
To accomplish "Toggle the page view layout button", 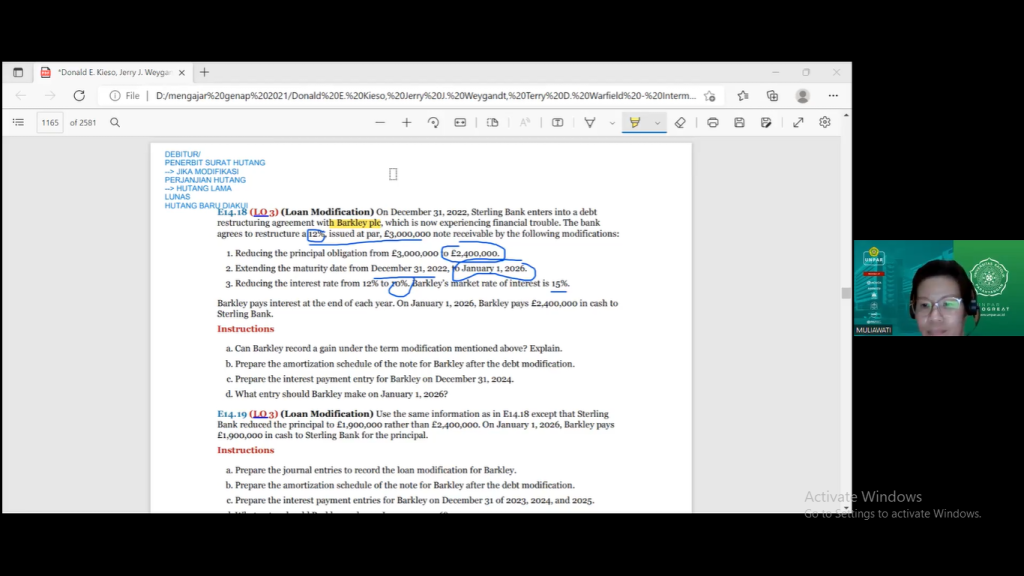I will pyautogui.click(x=493, y=122).
